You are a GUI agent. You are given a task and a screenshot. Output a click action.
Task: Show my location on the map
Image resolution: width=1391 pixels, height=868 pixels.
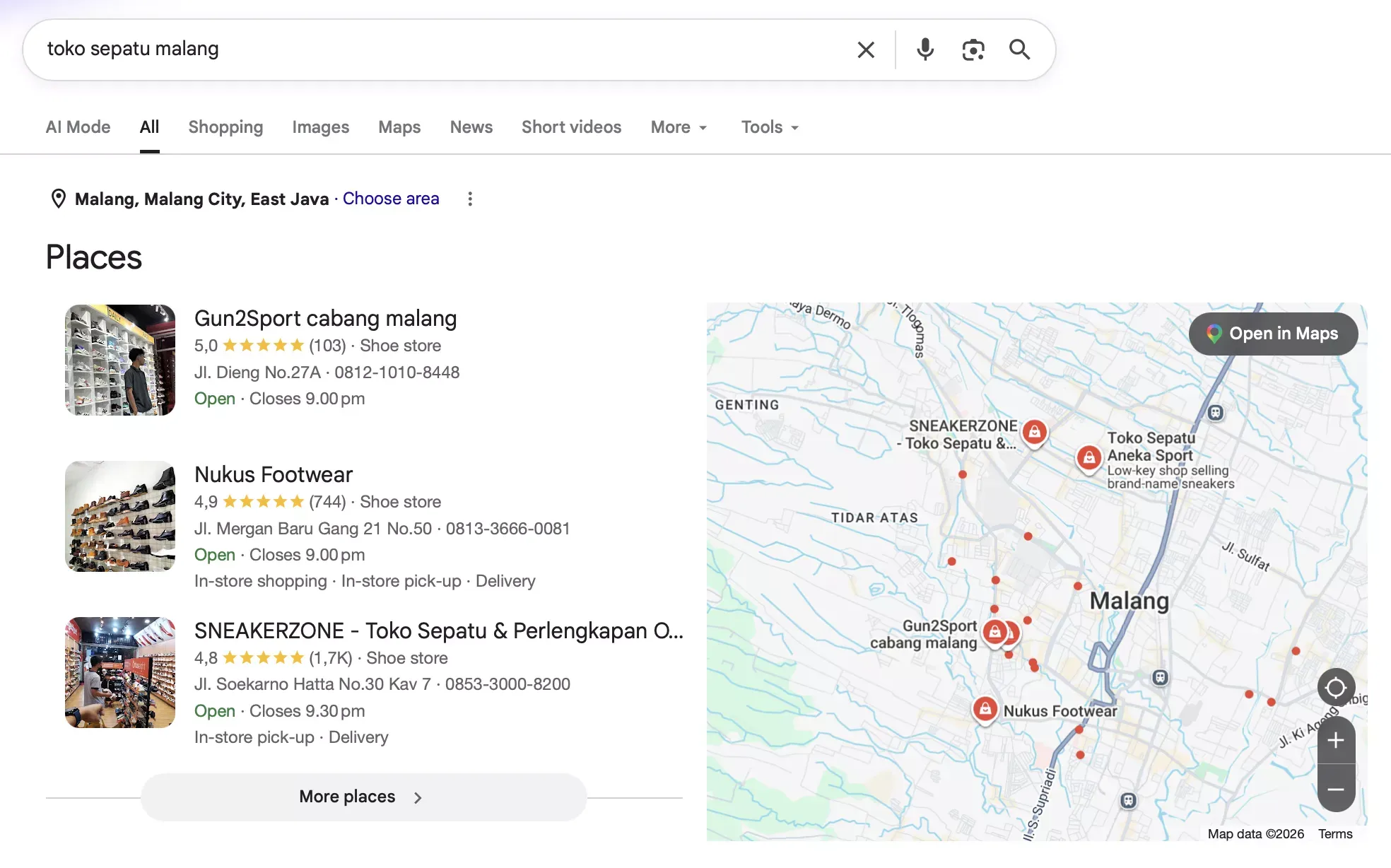point(1336,687)
